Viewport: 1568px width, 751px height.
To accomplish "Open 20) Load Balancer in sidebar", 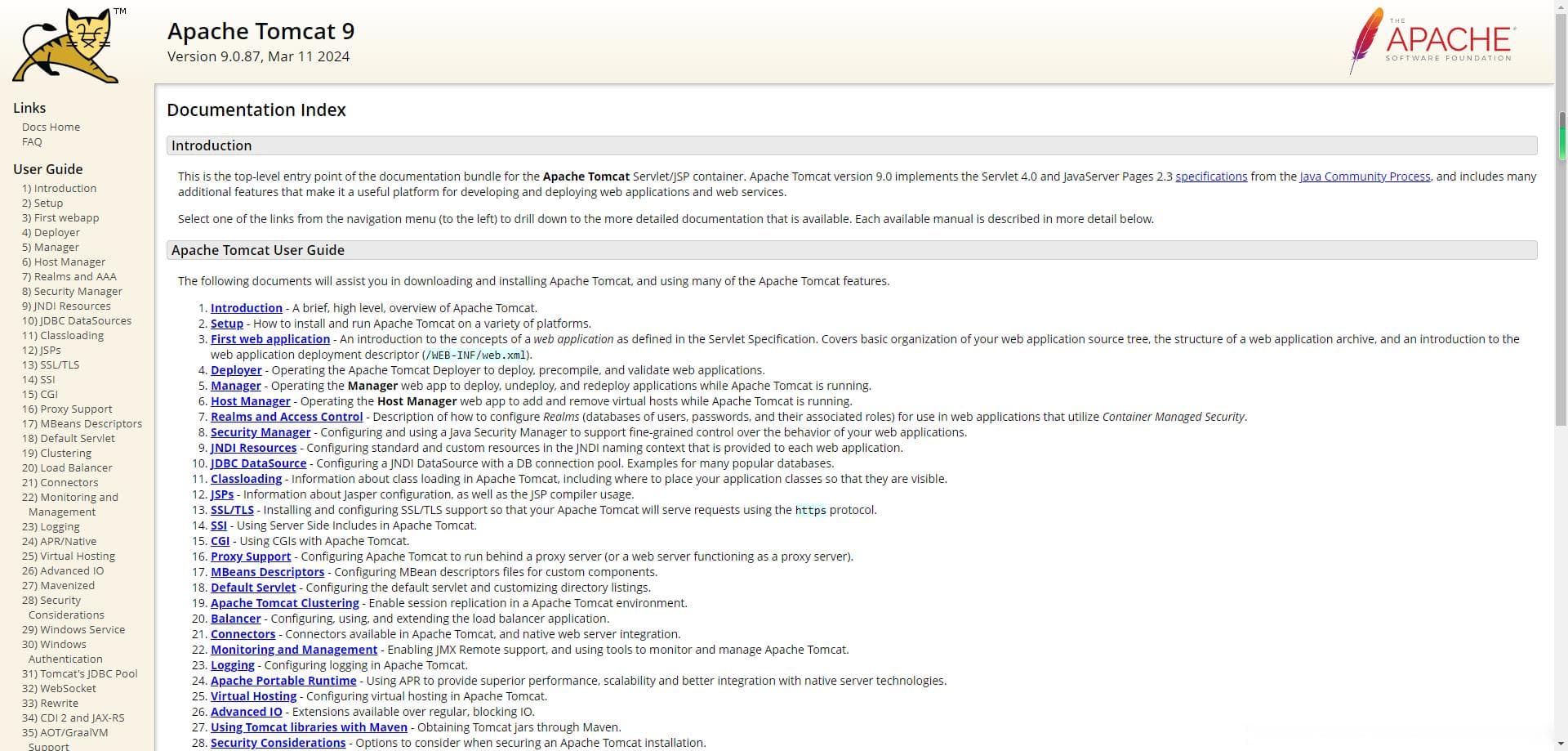I will [x=67, y=467].
